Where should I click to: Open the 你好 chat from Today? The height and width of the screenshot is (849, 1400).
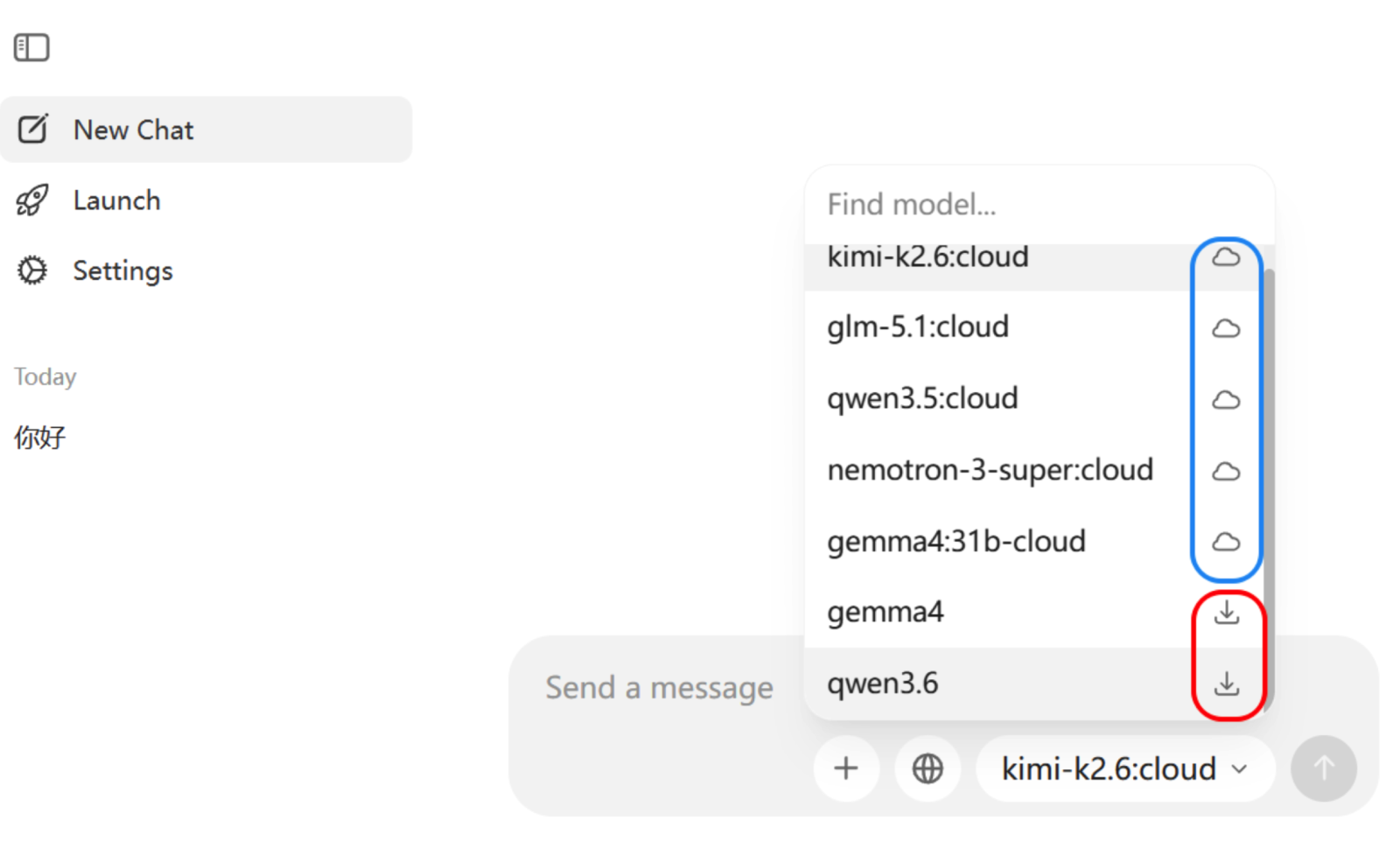40,437
